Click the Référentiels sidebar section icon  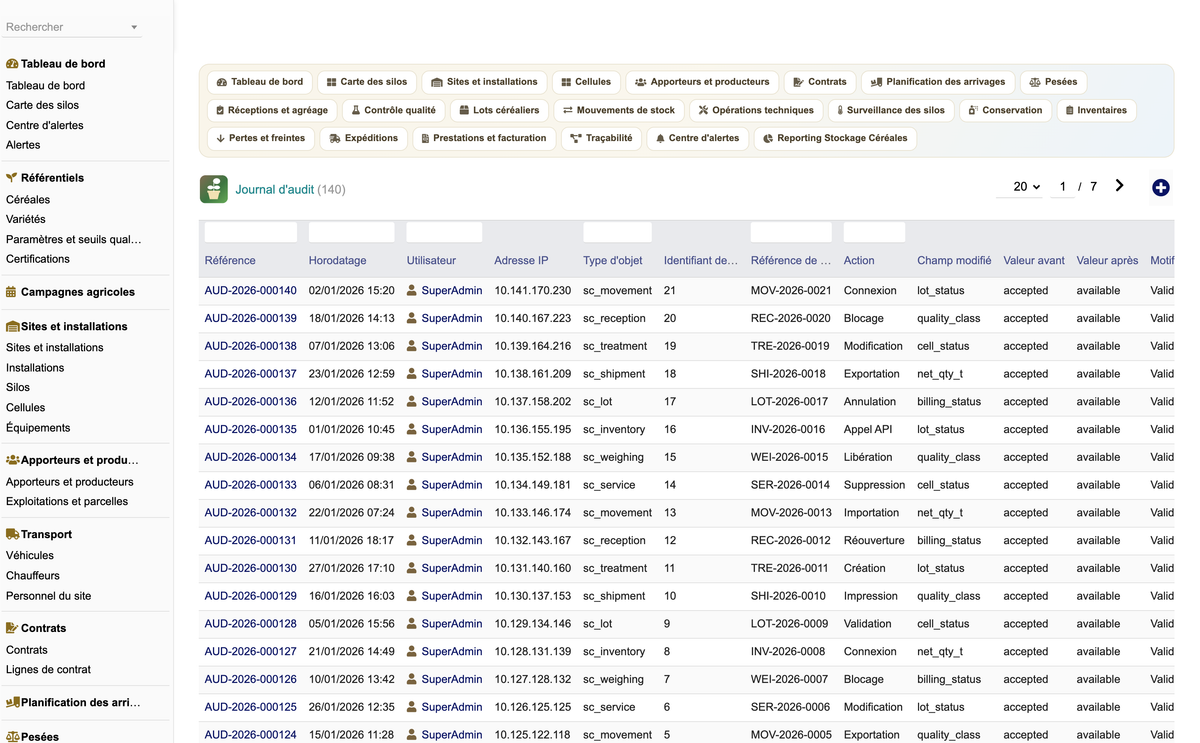click(12, 177)
